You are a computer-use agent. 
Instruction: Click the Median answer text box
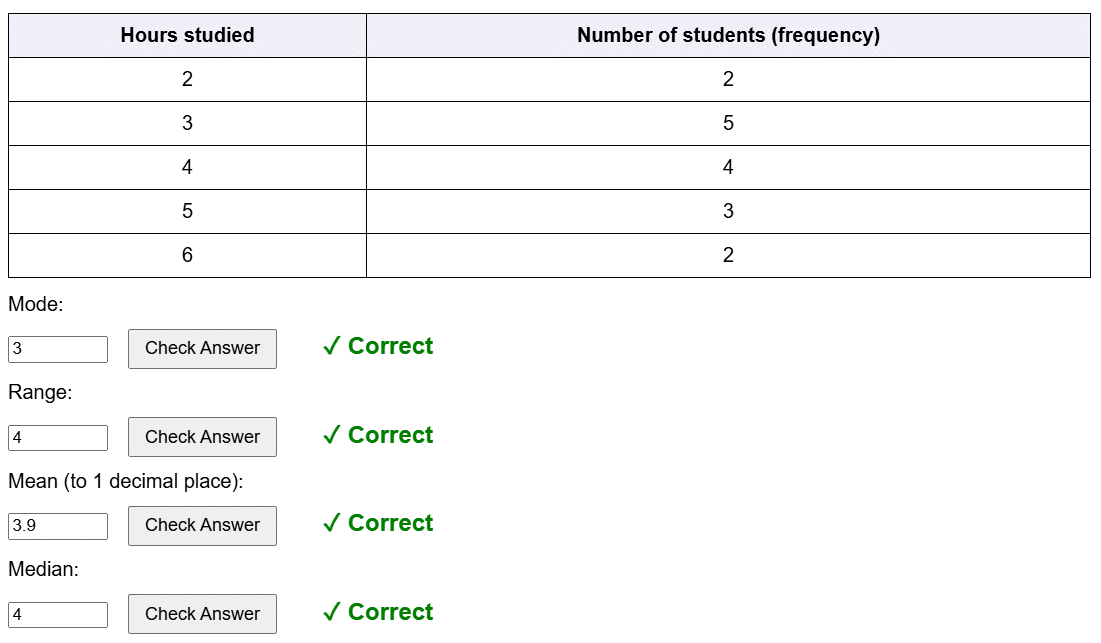click(x=58, y=615)
